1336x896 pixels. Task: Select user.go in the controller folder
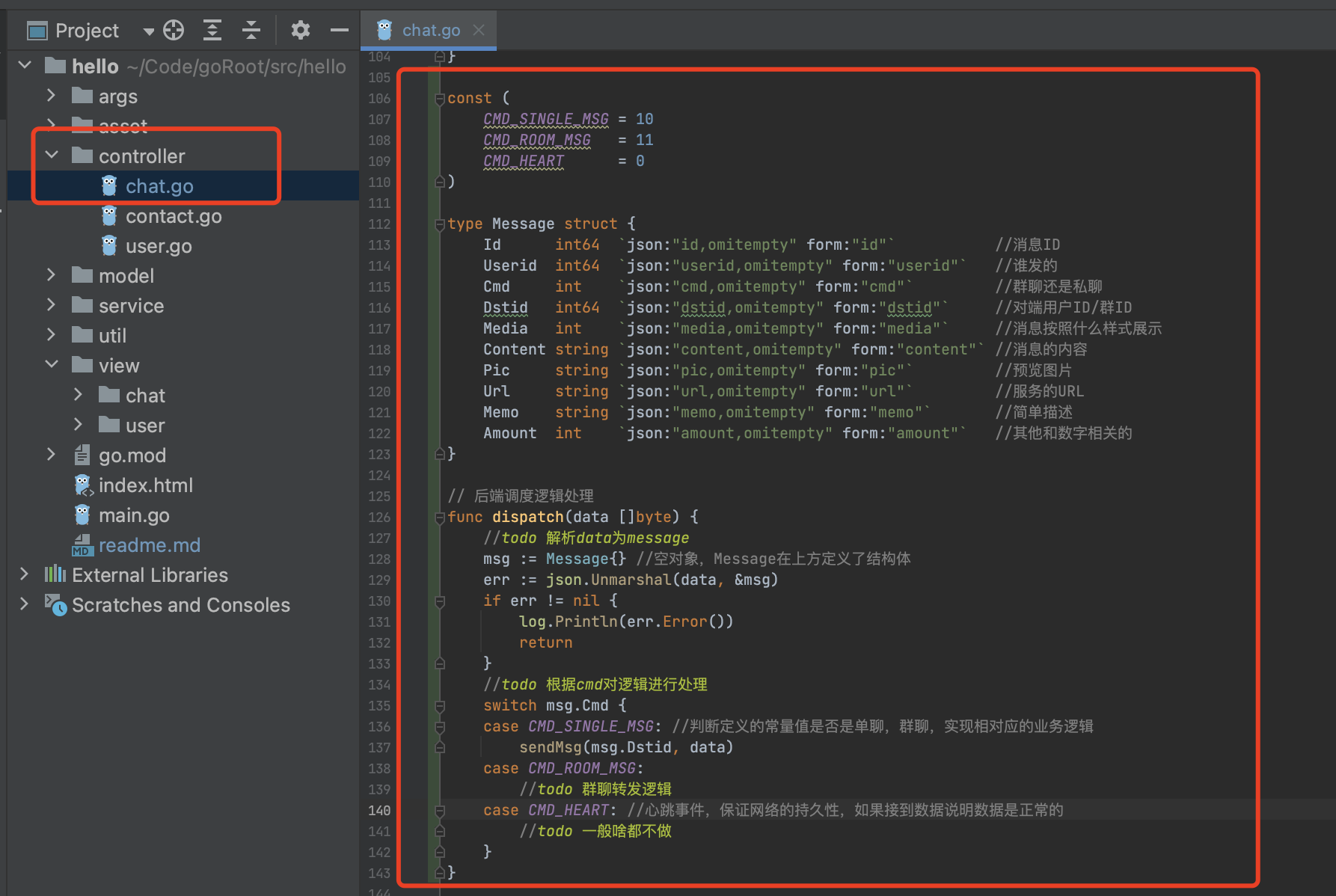pos(159,246)
